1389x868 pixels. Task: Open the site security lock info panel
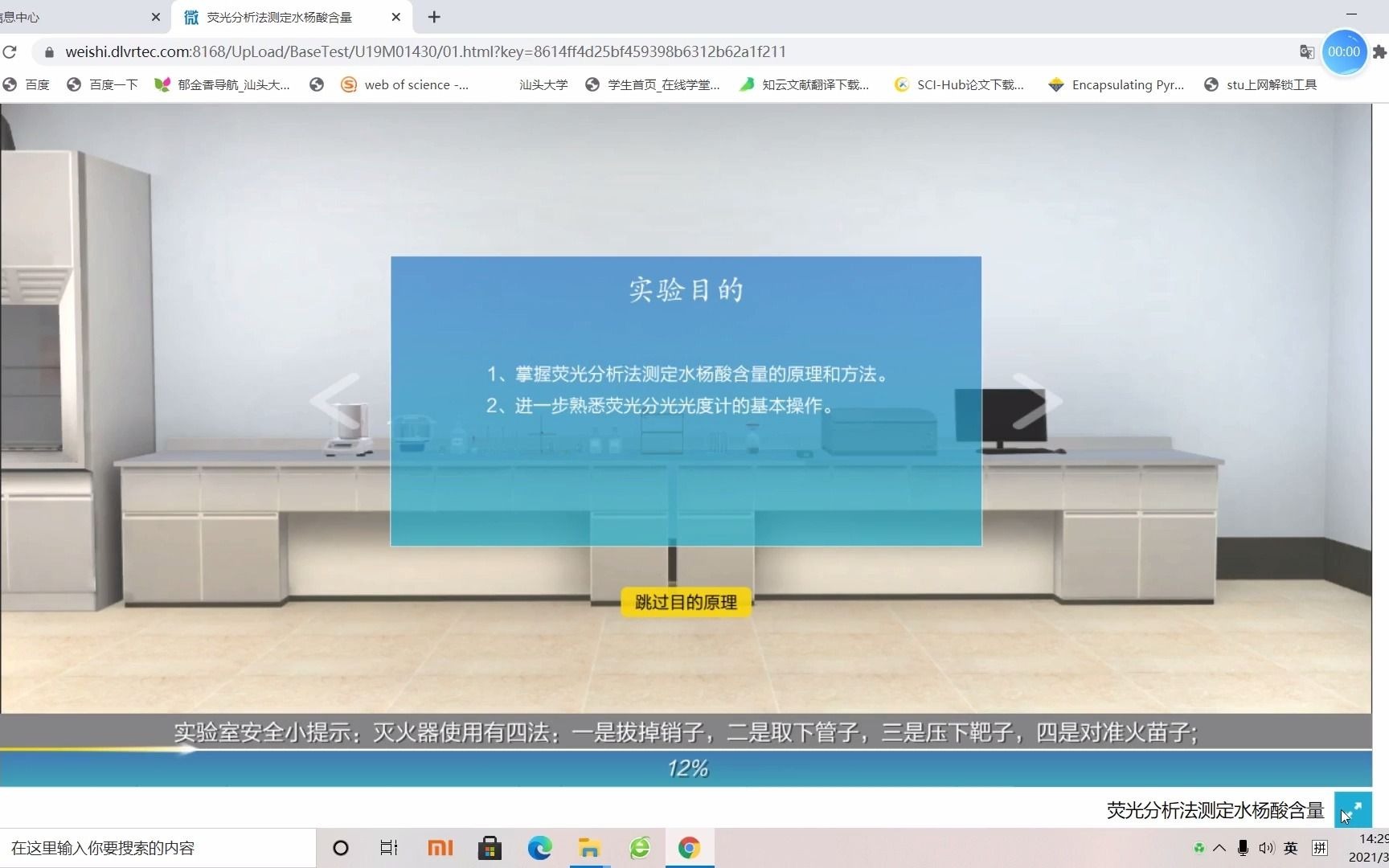point(48,51)
